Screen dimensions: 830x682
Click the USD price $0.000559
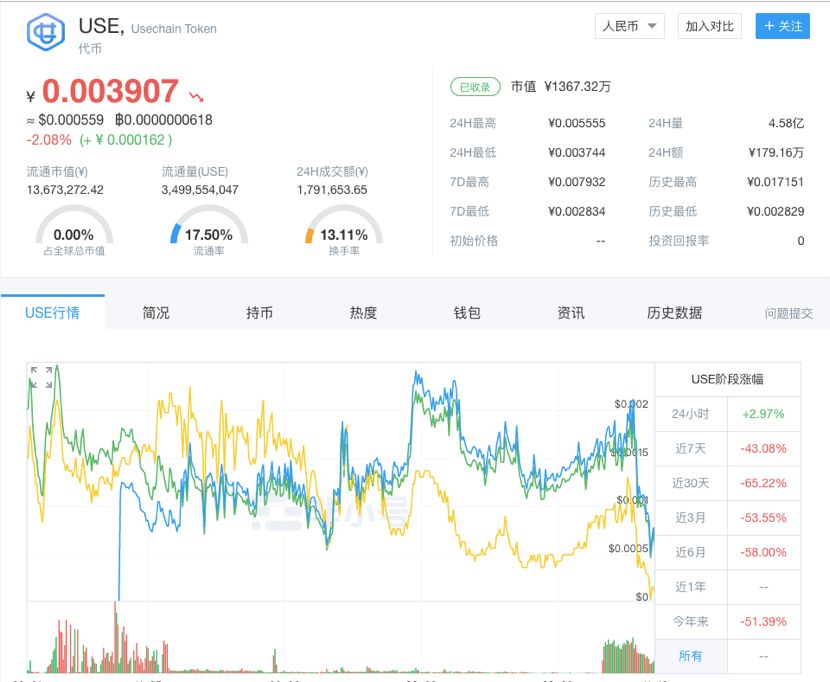[71, 120]
